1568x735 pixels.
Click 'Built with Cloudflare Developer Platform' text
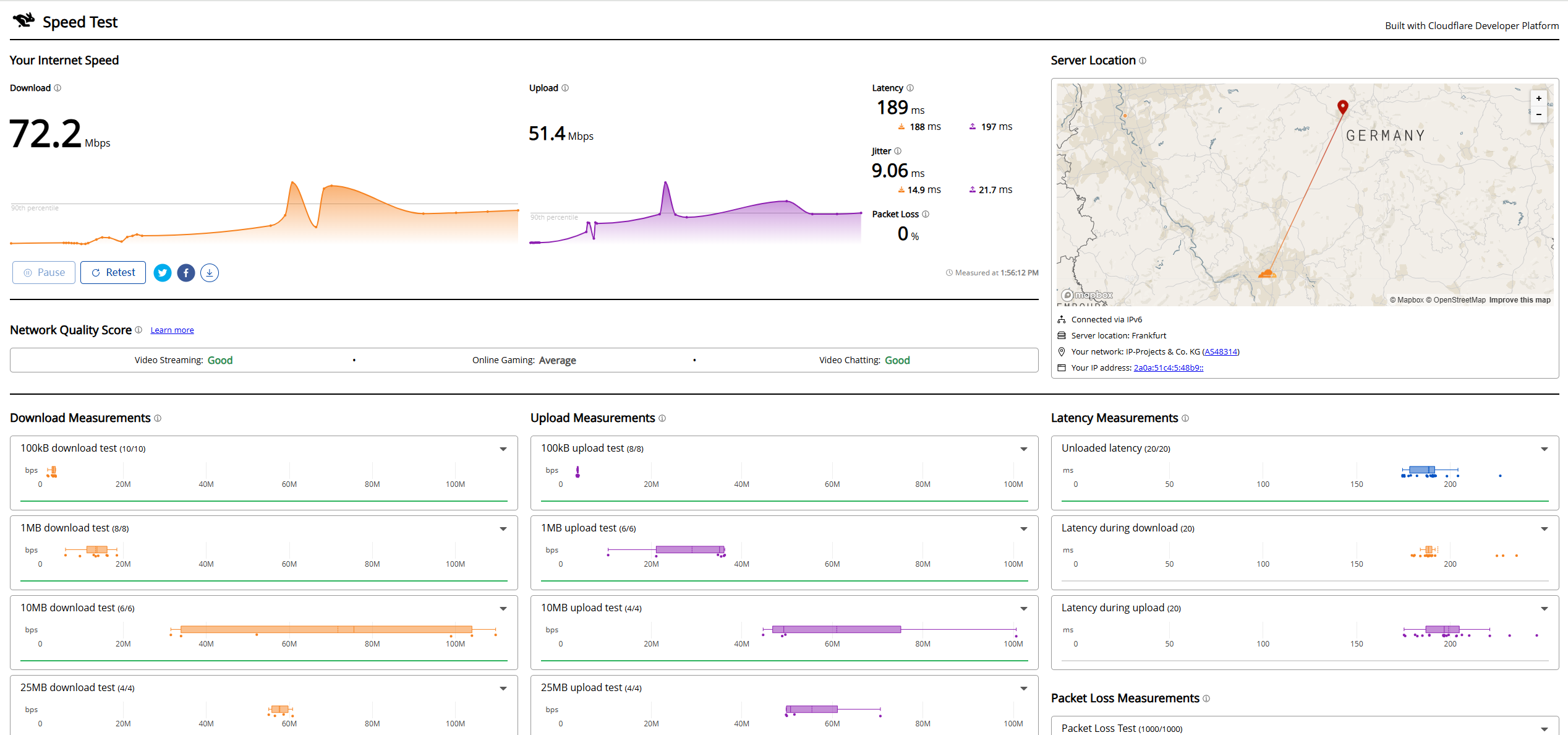(x=1472, y=26)
